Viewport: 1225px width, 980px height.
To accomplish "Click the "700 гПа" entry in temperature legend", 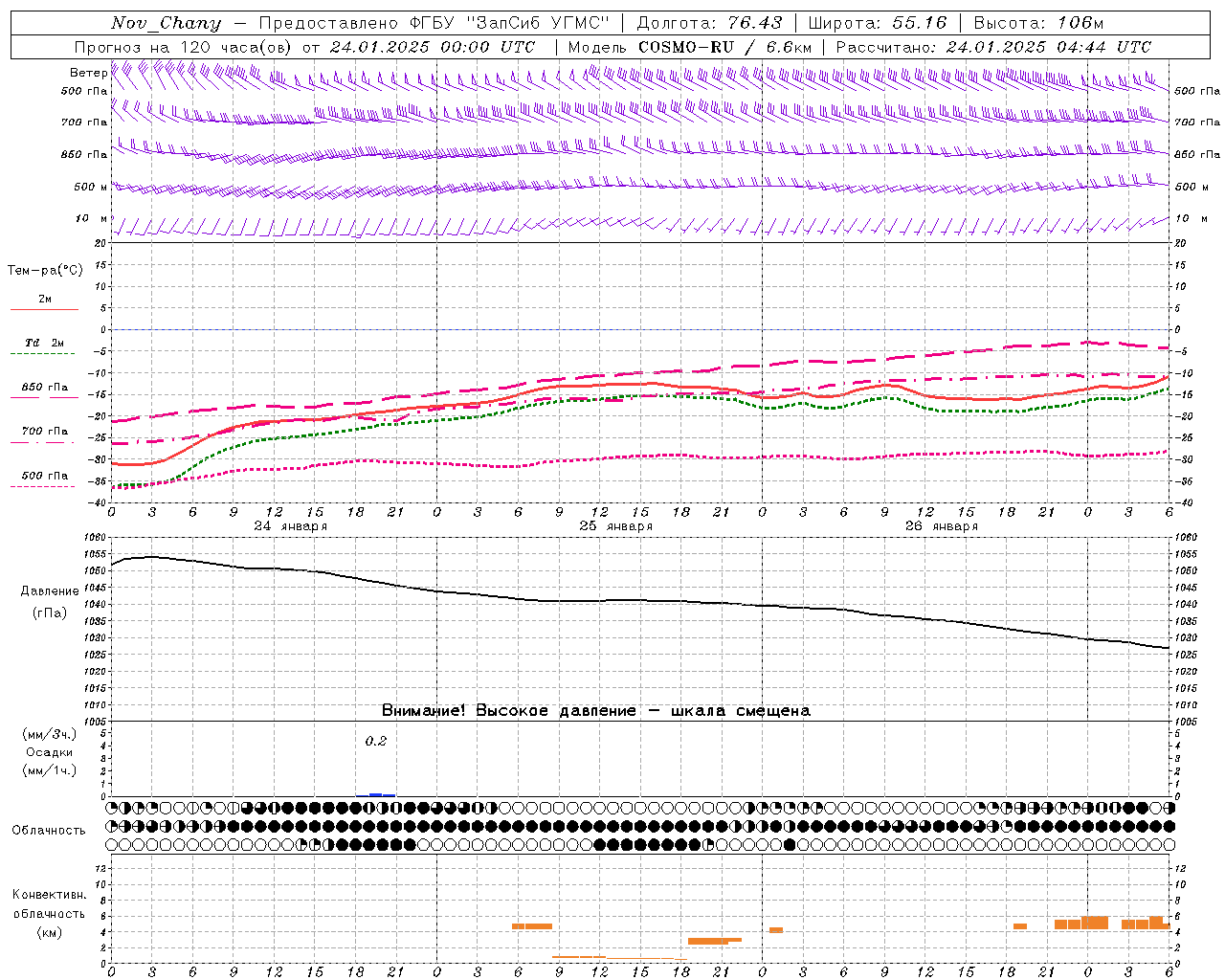I will click(x=45, y=432).
